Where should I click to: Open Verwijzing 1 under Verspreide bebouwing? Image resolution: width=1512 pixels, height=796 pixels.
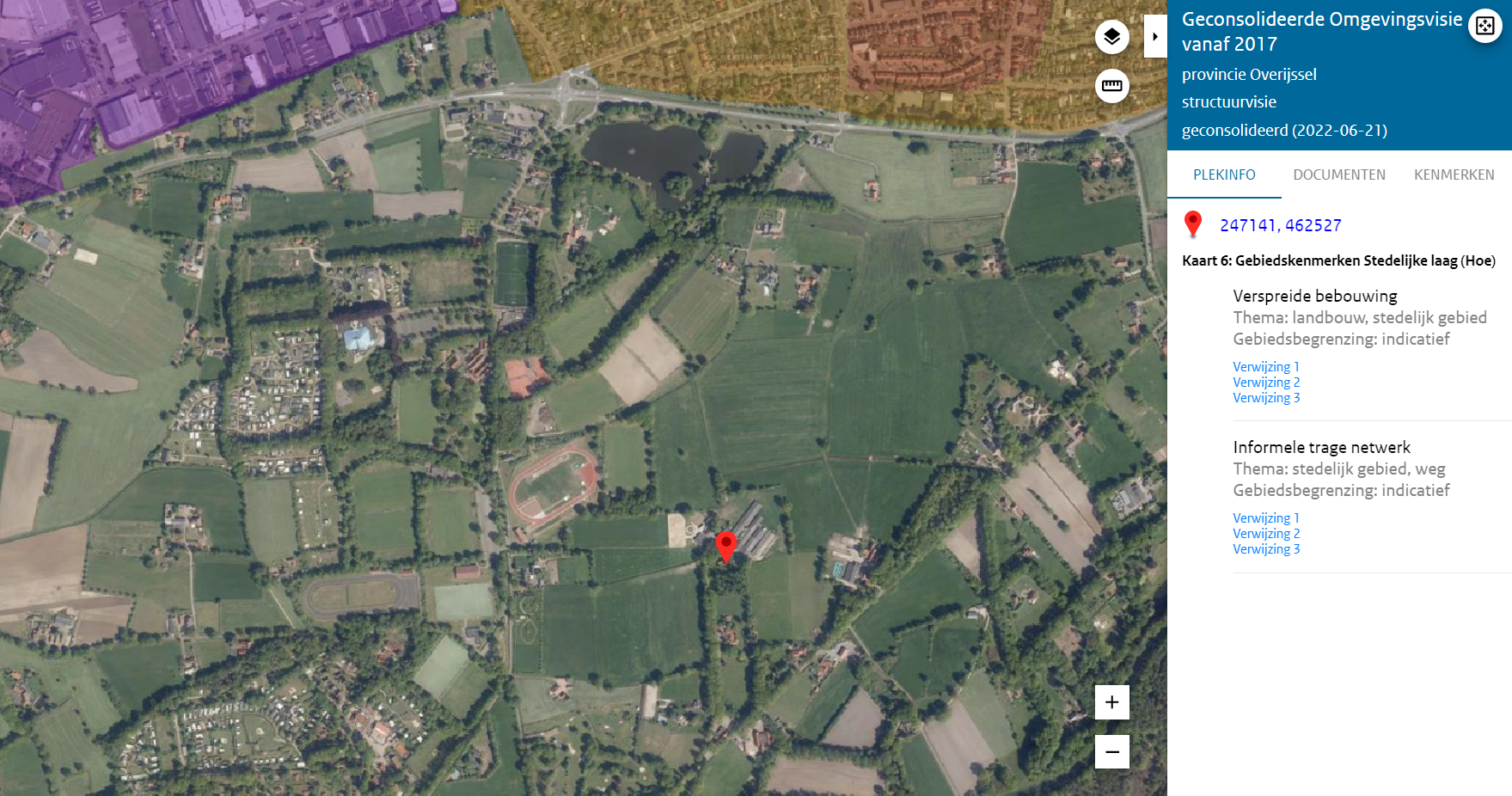pyautogui.click(x=1265, y=367)
